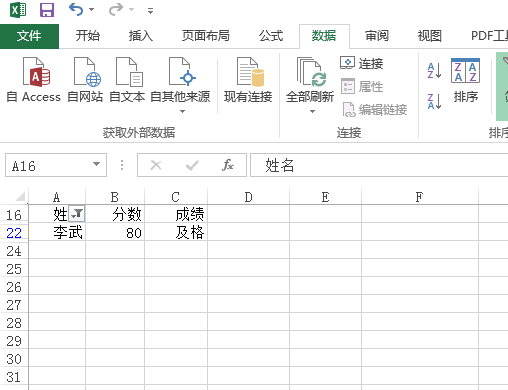The image size is (508, 390).
Task: Import data from text file (自文本)
Action: tap(127, 80)
